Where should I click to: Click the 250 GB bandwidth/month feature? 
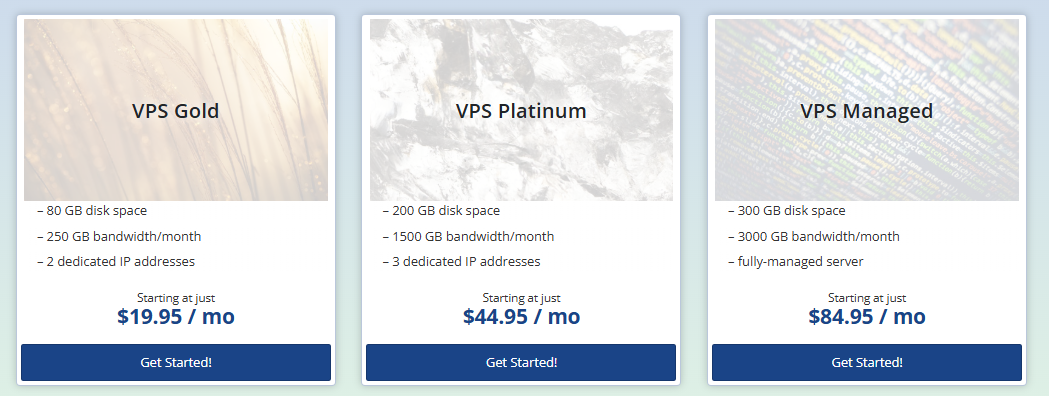point(119,237)
